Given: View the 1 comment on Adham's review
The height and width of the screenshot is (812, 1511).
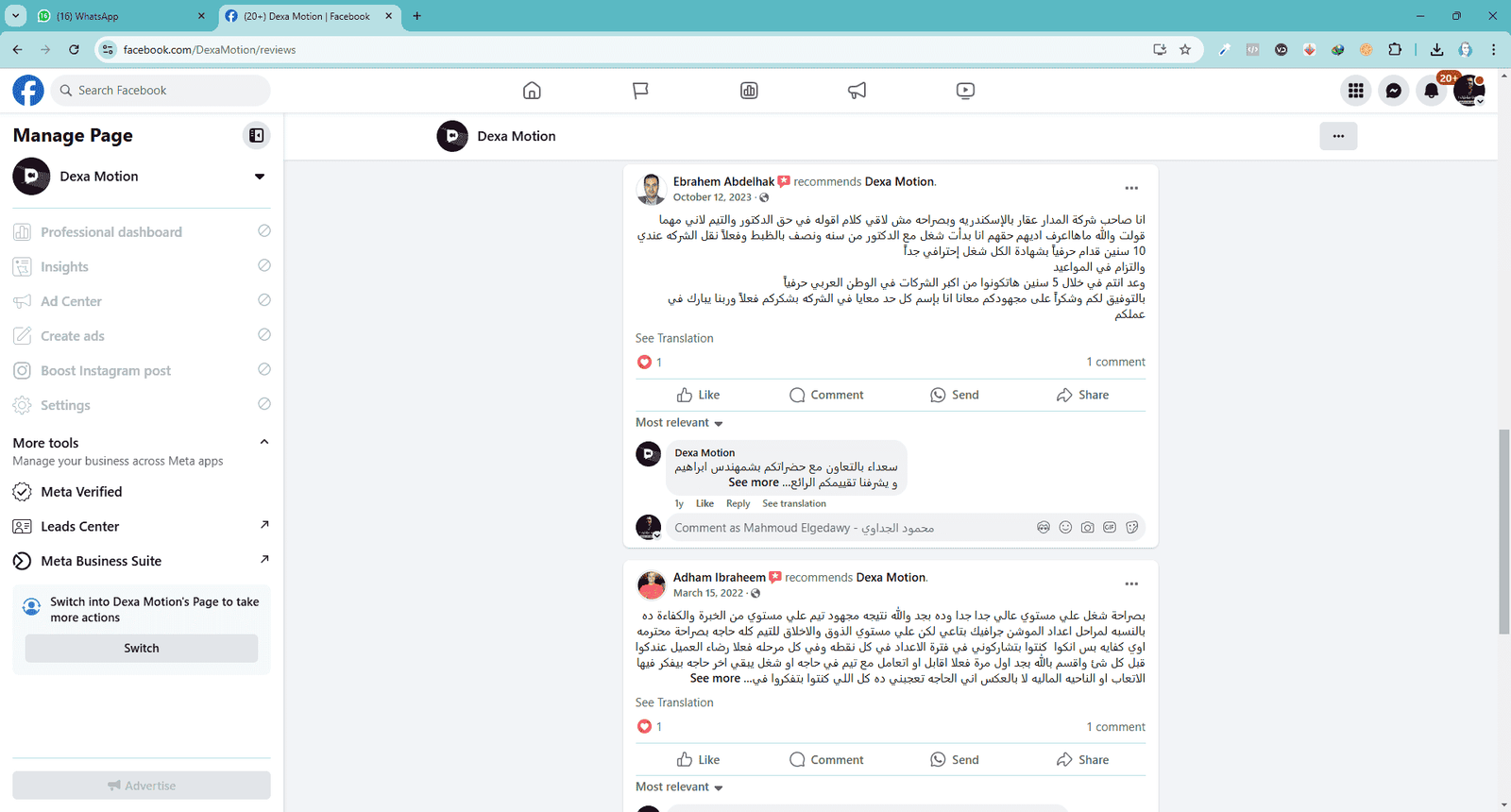Looking at the screenshot, I should 1115,727.
